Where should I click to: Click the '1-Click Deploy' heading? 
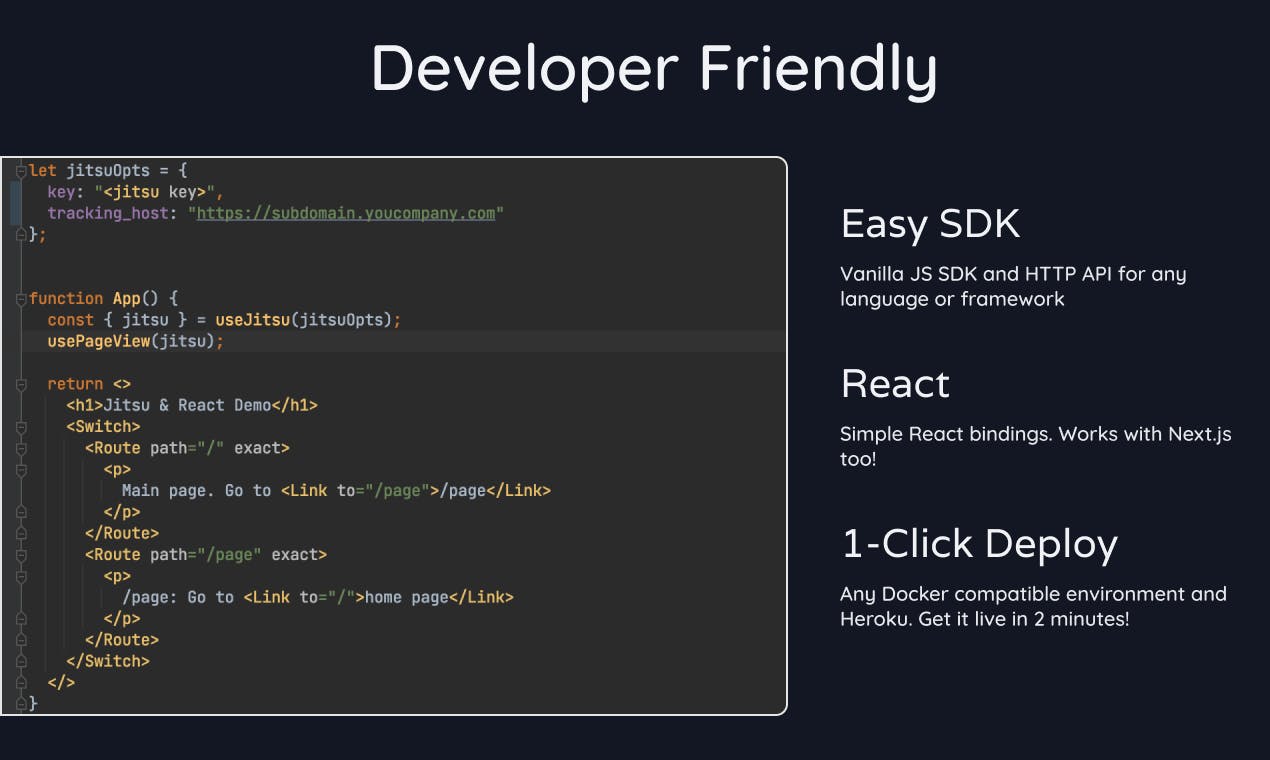coord(979,544)
